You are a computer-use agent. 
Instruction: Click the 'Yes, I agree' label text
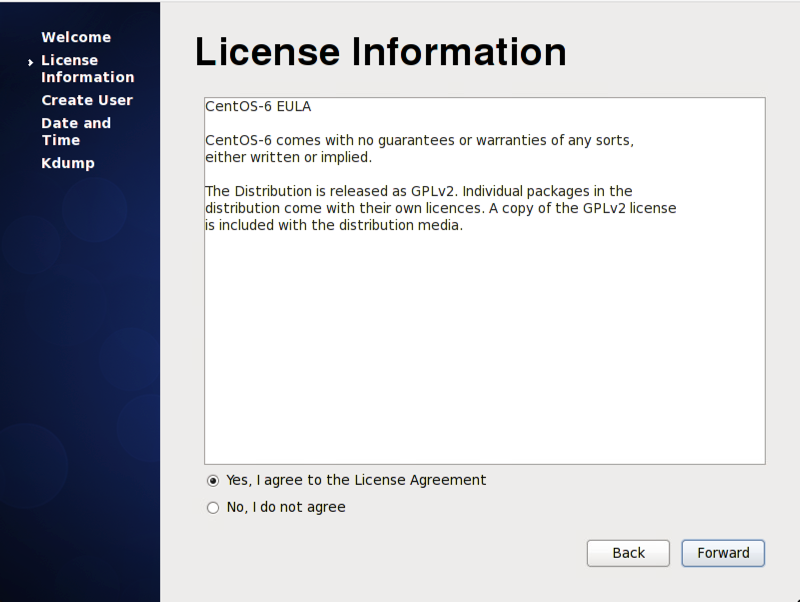[355, 480]
